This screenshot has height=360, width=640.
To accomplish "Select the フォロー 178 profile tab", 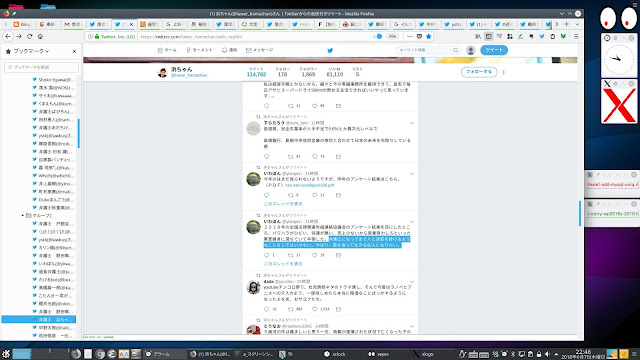I will pyautogui.click(x=282, y=72).
